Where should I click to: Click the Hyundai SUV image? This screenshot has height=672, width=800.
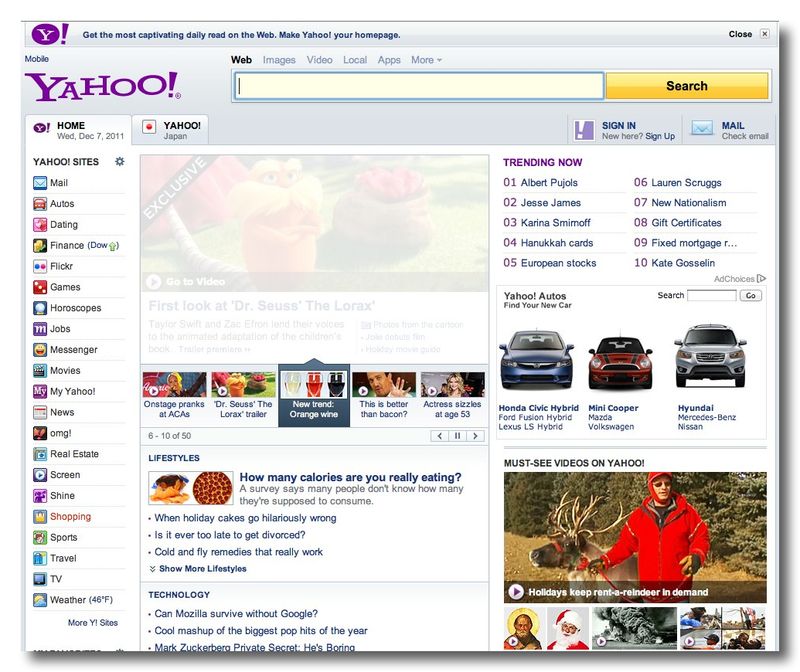tap(710, 356)
